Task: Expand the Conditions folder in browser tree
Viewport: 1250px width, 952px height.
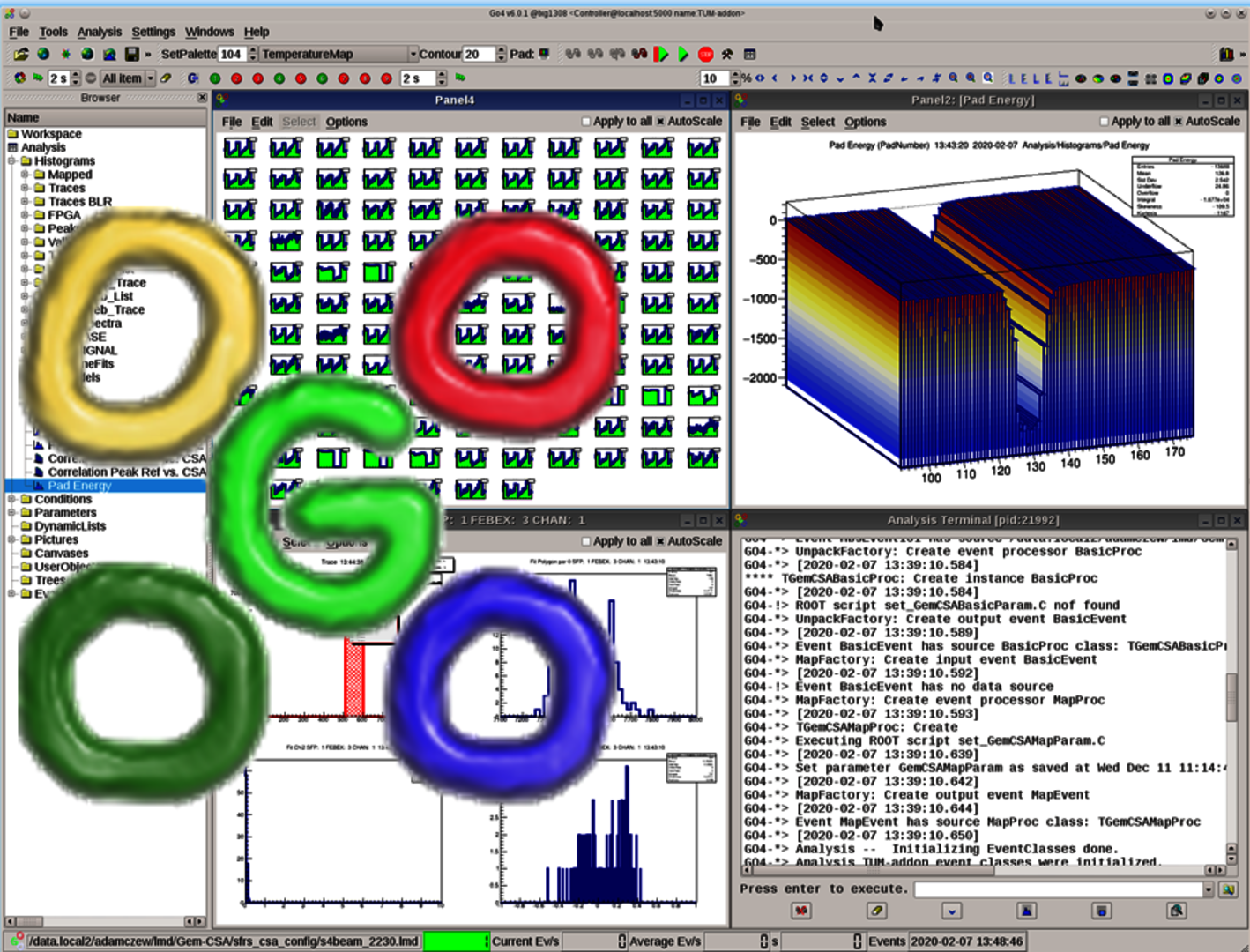Action: pos(12,500)
